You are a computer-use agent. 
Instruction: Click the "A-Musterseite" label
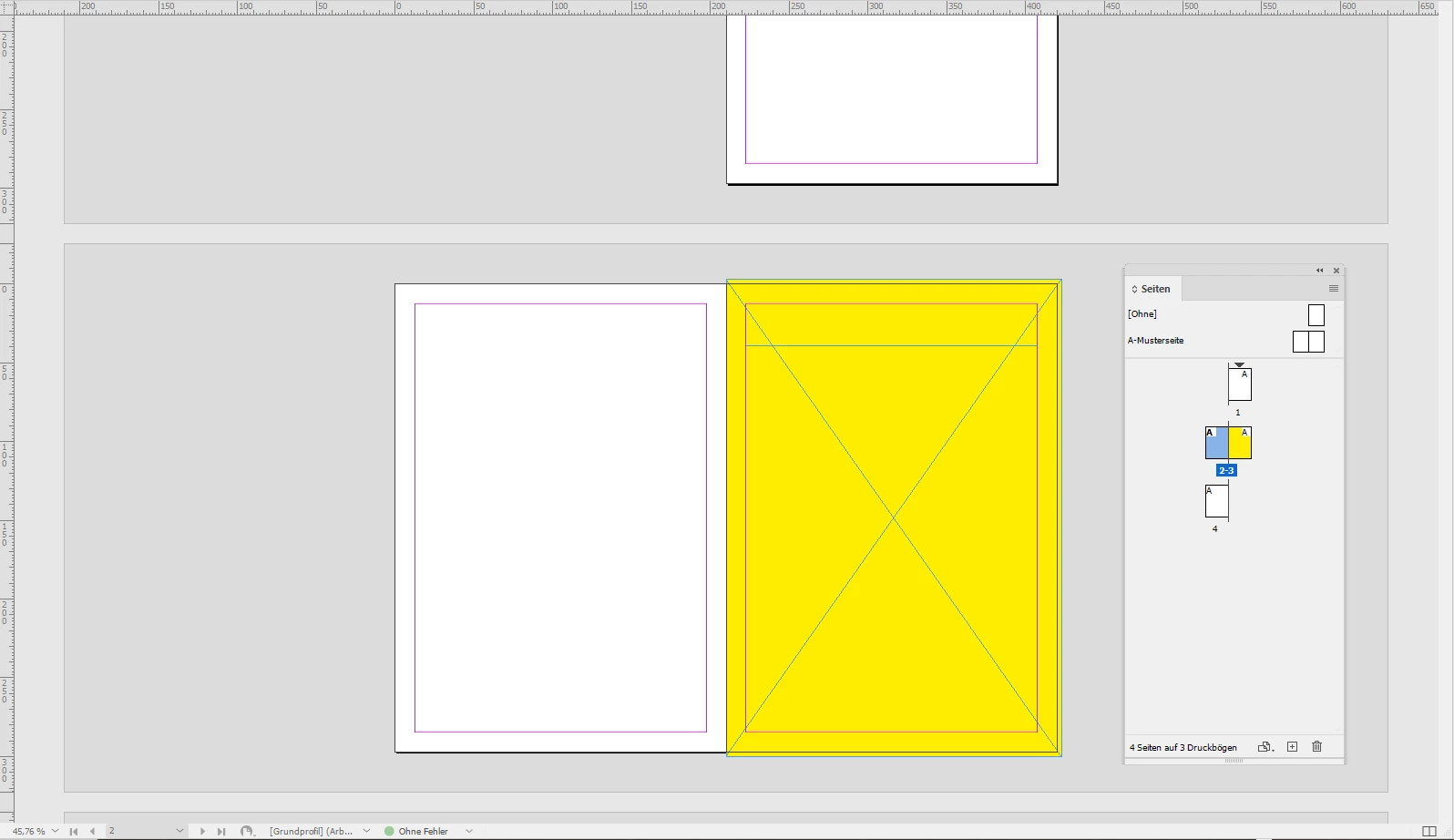point(1156,341)
